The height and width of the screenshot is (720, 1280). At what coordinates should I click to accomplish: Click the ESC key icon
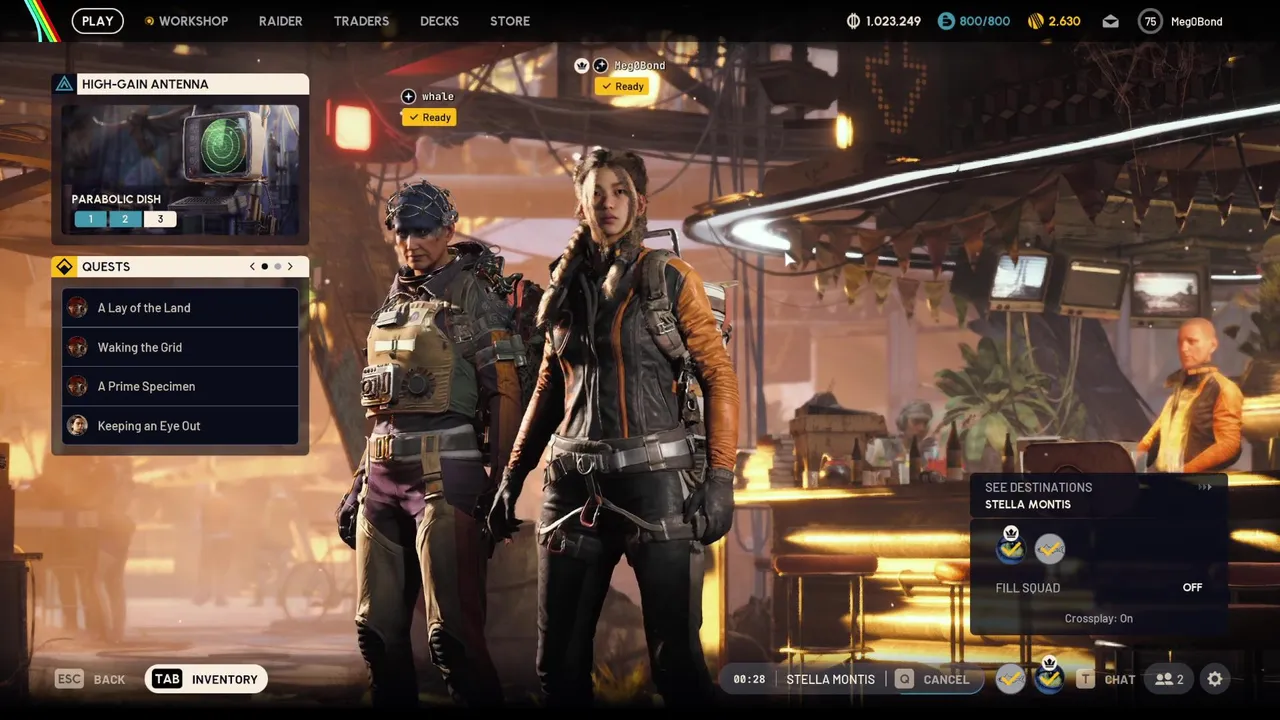pyautogui.click(x=69, y=679)
